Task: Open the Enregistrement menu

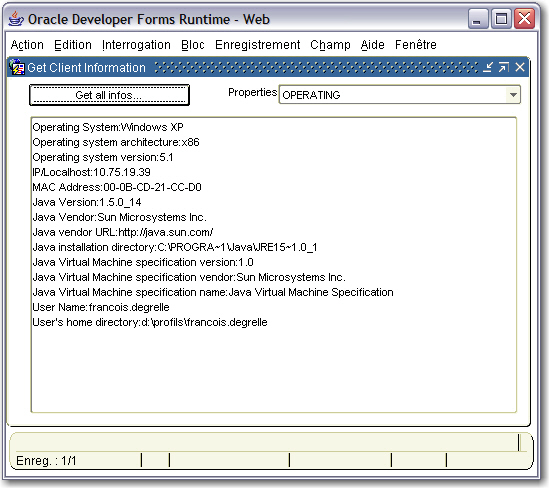Action: 257,45
